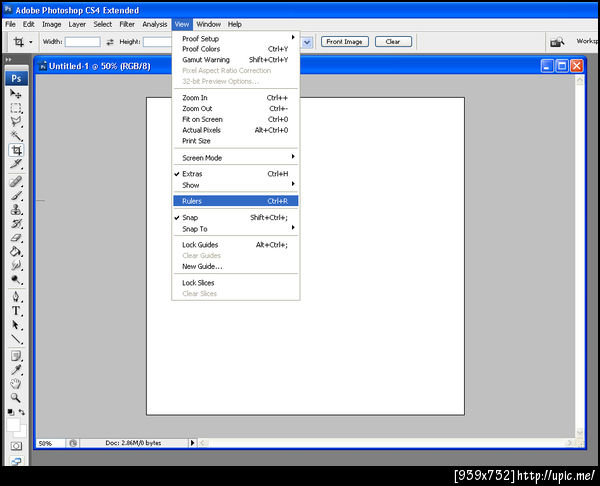Select the Slice tool
The image size is (600, 486).
(x=16, y=164)
